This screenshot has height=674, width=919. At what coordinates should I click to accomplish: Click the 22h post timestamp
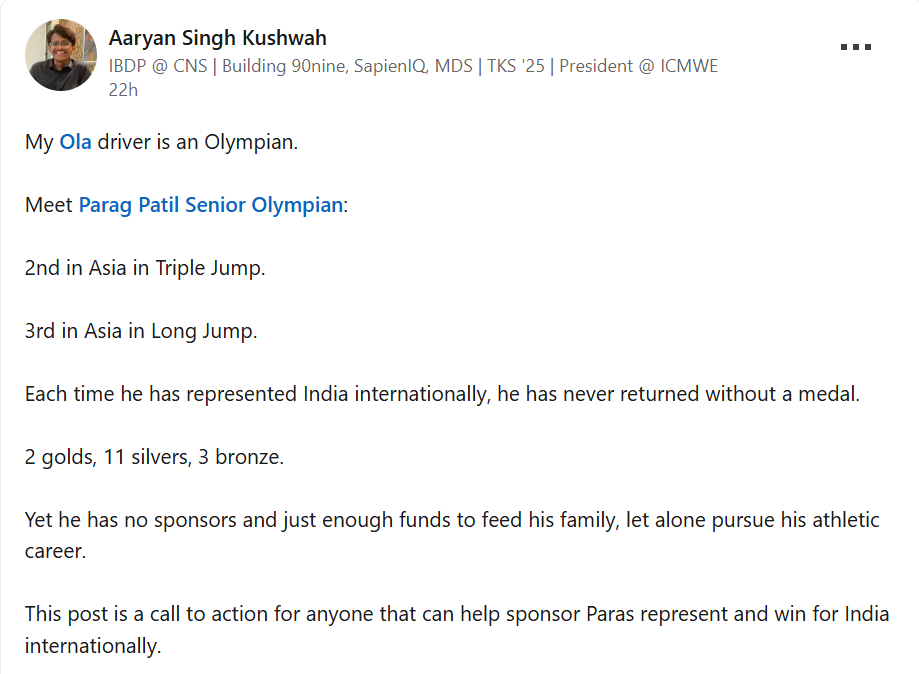point(122,90)
